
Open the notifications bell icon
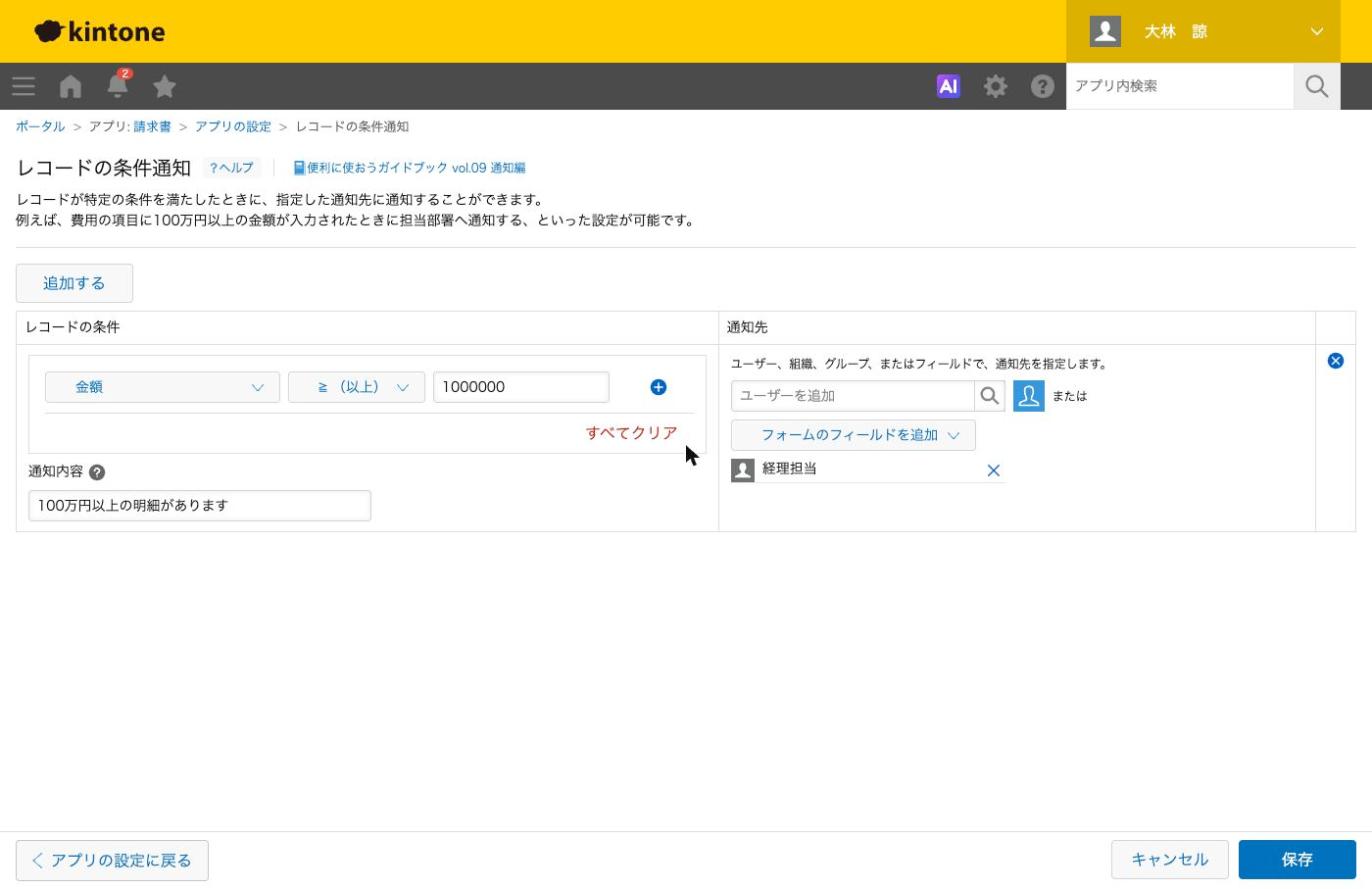click(118, 85)
